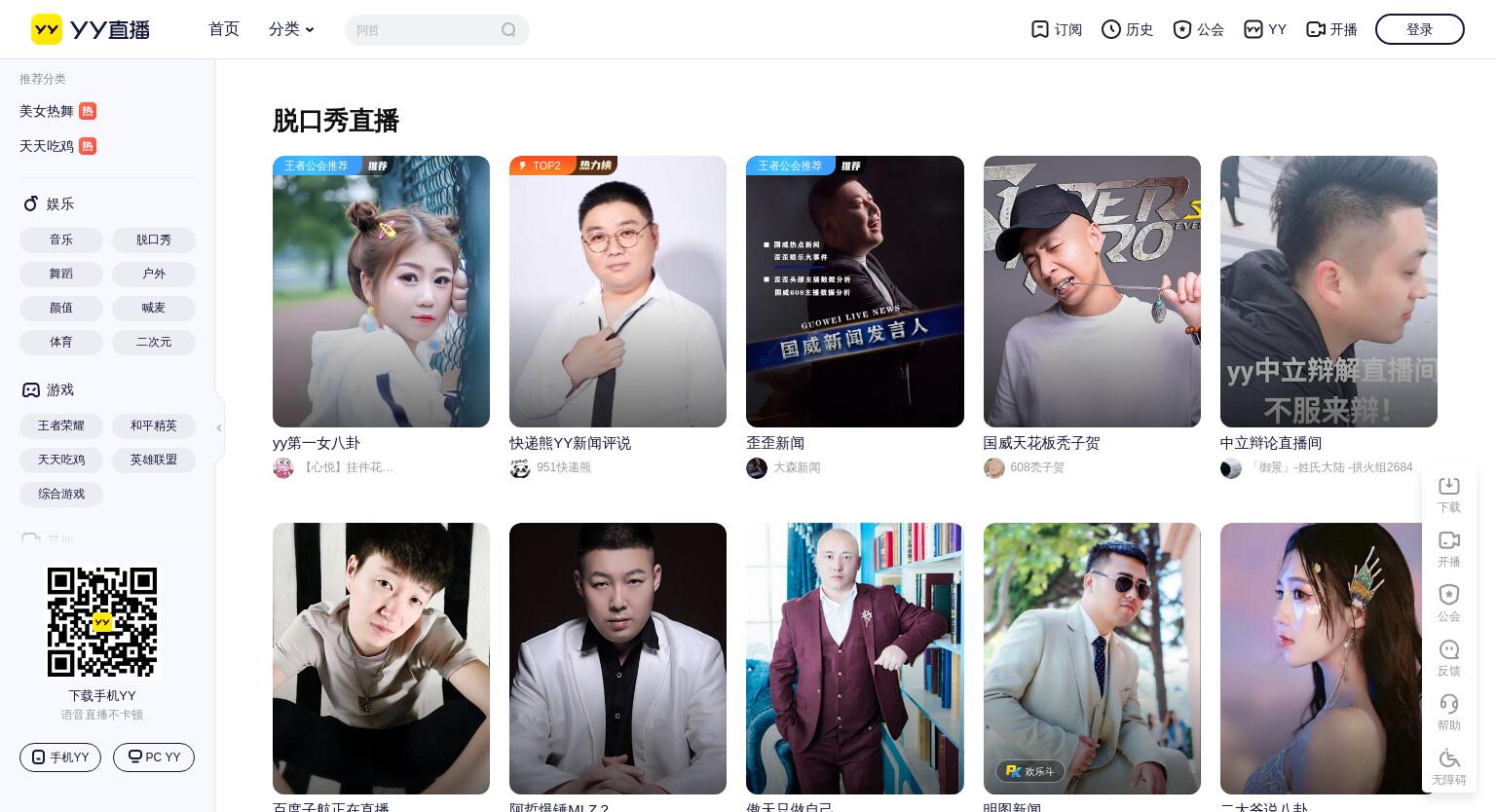The height and width of the screenshot is (812, 1496).
Task: Open the 无障碍 accessibility icon
Action: pos(1449,758)
